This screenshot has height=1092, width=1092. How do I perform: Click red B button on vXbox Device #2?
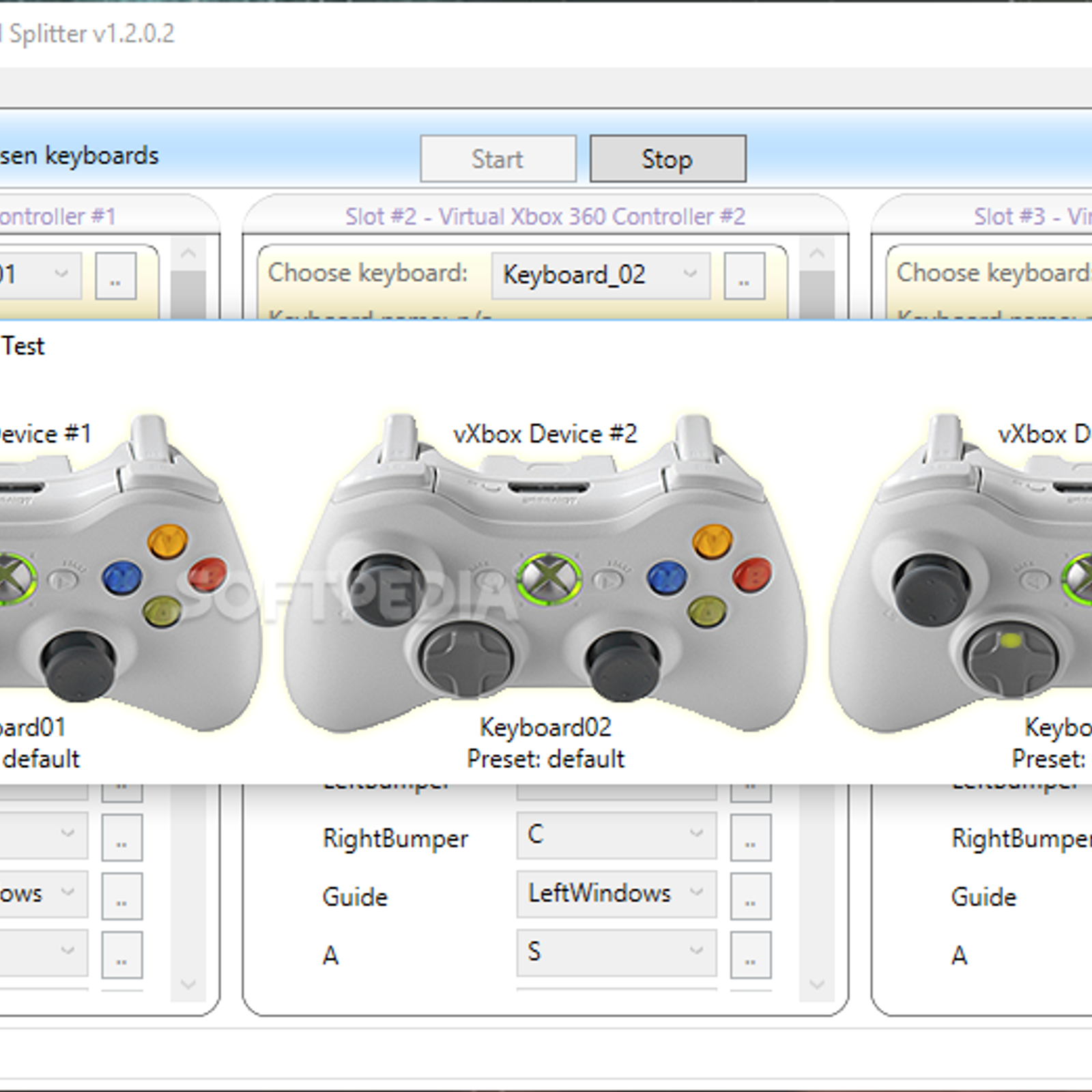click(x=752, y=575)
